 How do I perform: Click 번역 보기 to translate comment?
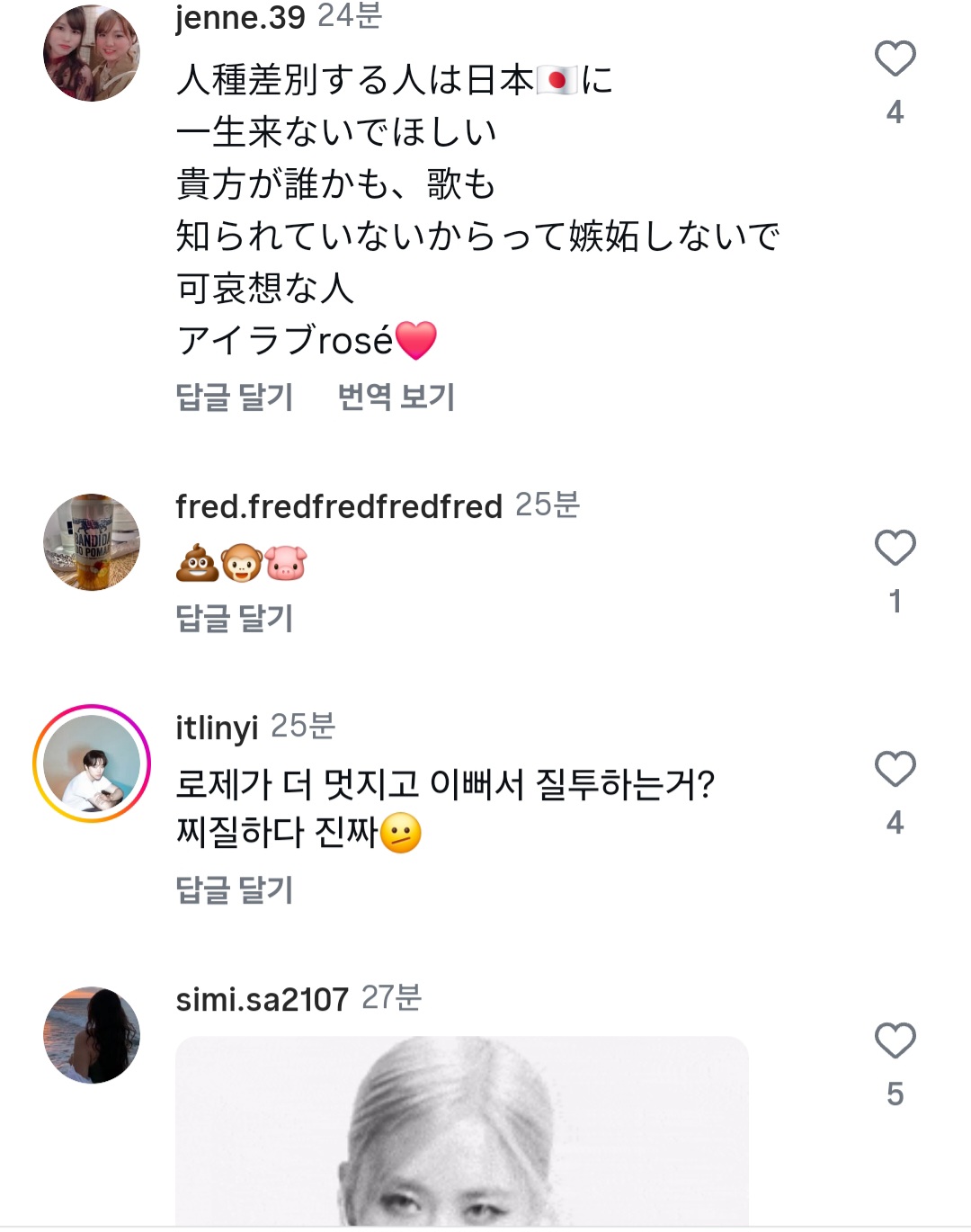(x=396, y=397)
